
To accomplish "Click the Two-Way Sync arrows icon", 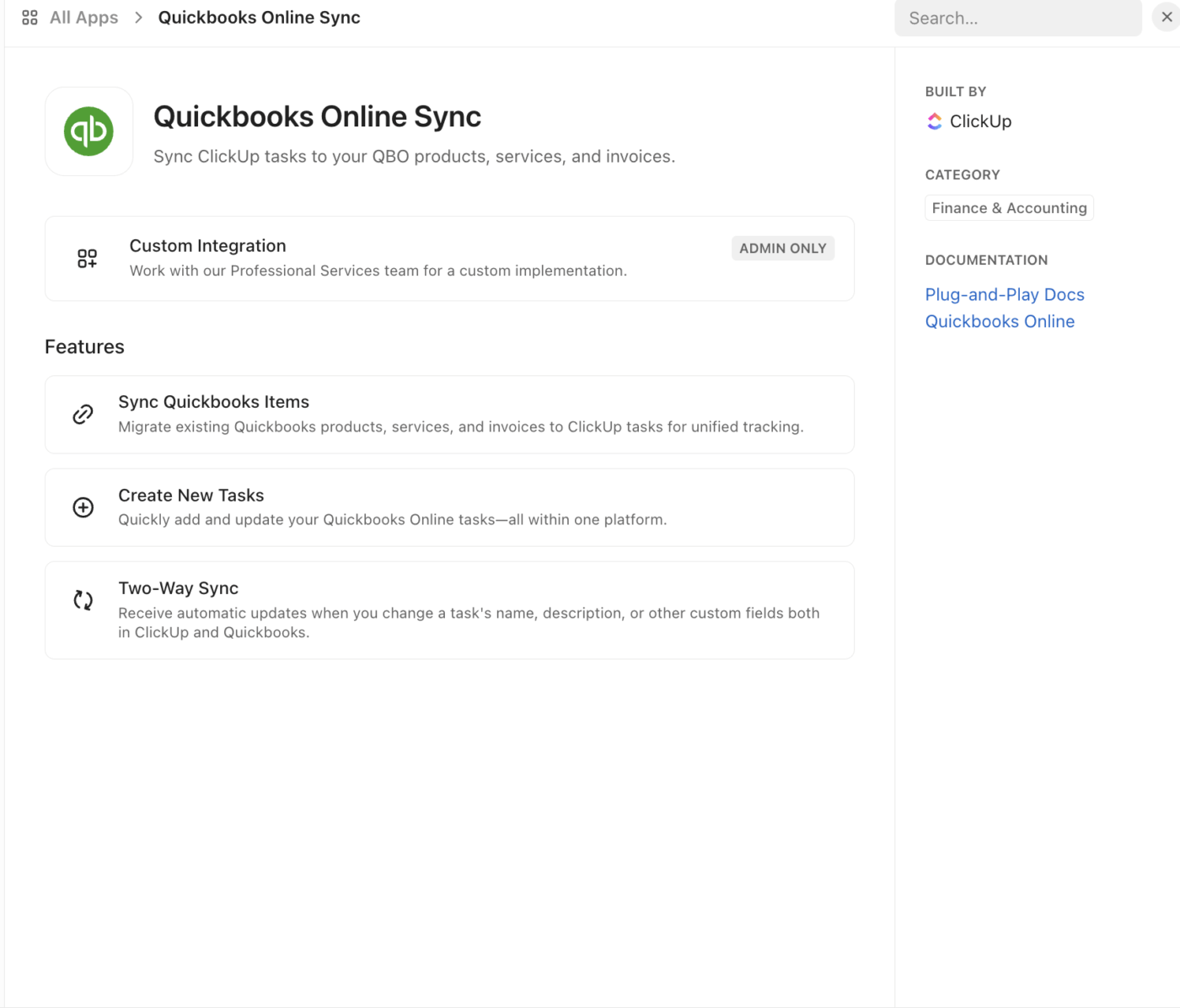I will (x=82, y=600).
